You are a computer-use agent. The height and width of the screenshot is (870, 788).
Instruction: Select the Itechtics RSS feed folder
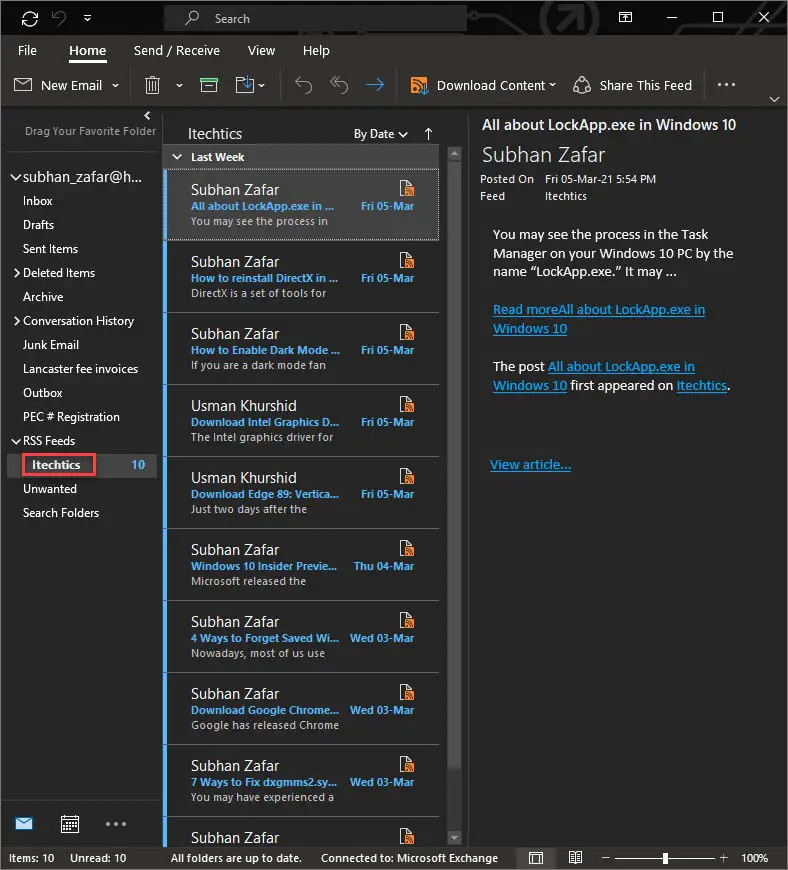point(56,465)
